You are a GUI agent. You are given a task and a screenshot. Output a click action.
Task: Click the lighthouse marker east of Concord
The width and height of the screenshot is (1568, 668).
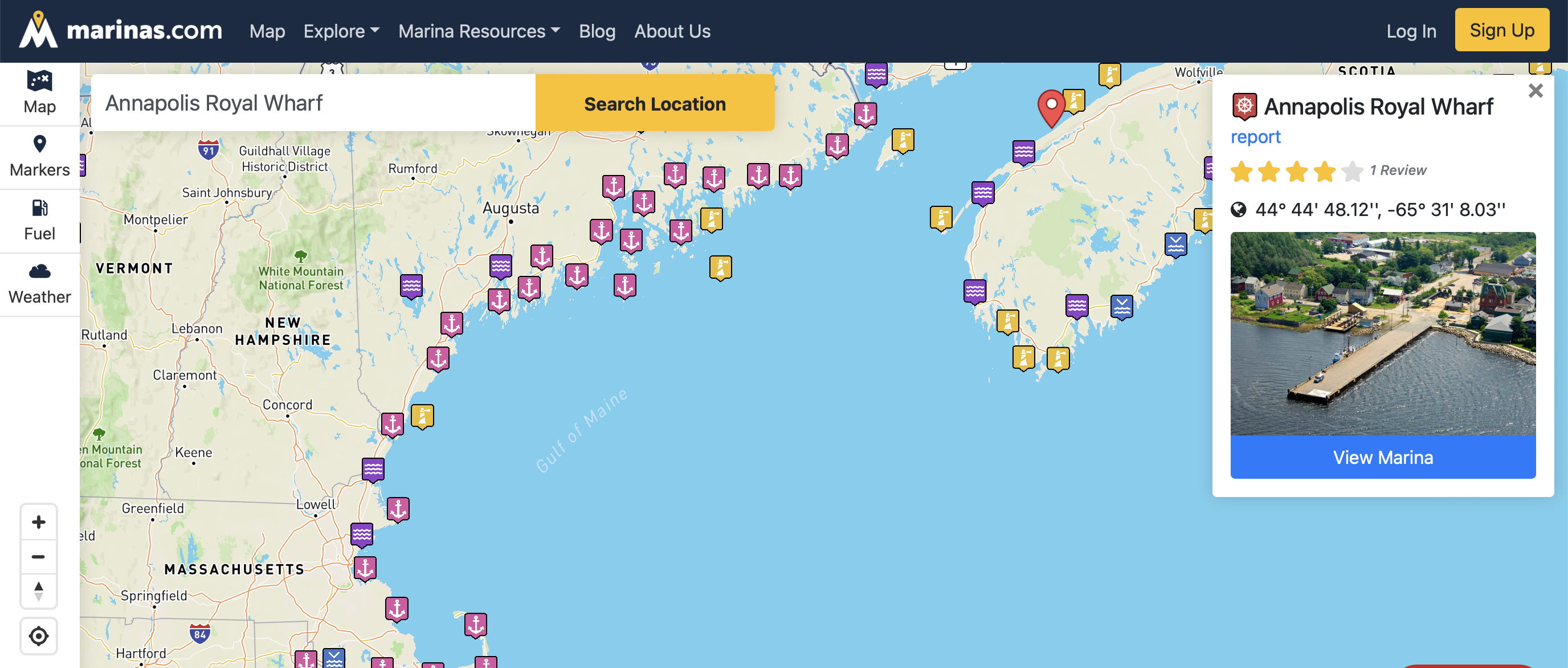pyautogui.click(x=422, y=417)
